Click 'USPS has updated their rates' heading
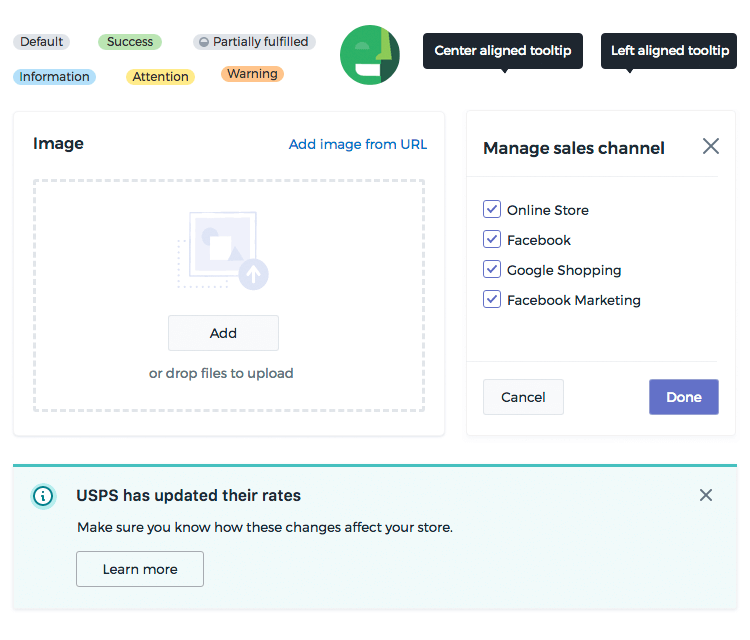750x640 pixels. tap(188, 496)
